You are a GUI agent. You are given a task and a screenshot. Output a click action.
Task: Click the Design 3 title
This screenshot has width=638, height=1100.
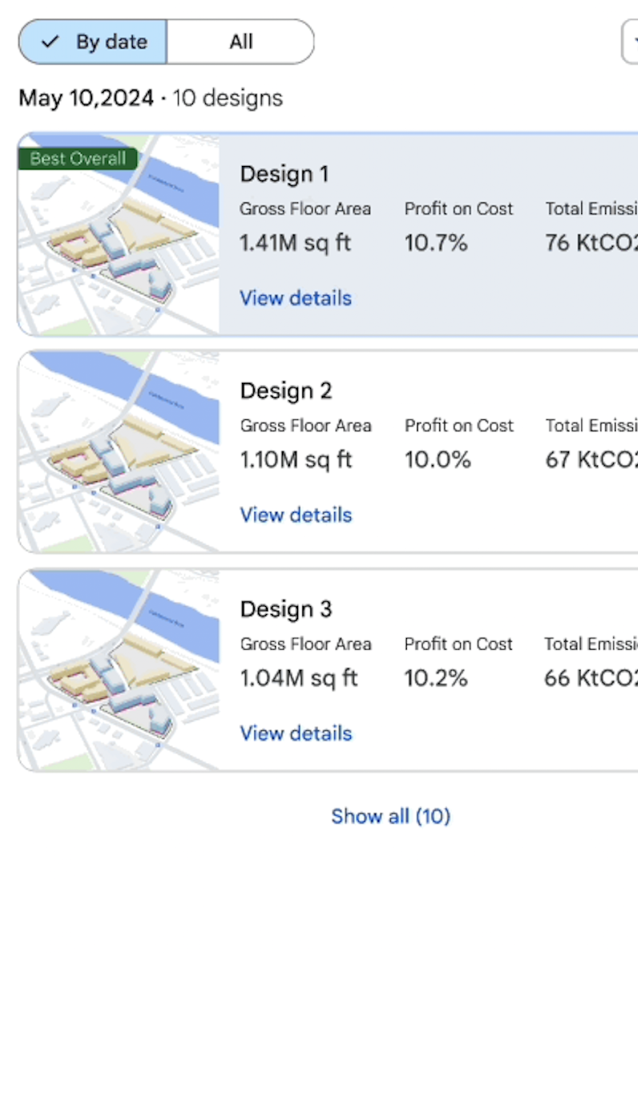pos(286,609)
